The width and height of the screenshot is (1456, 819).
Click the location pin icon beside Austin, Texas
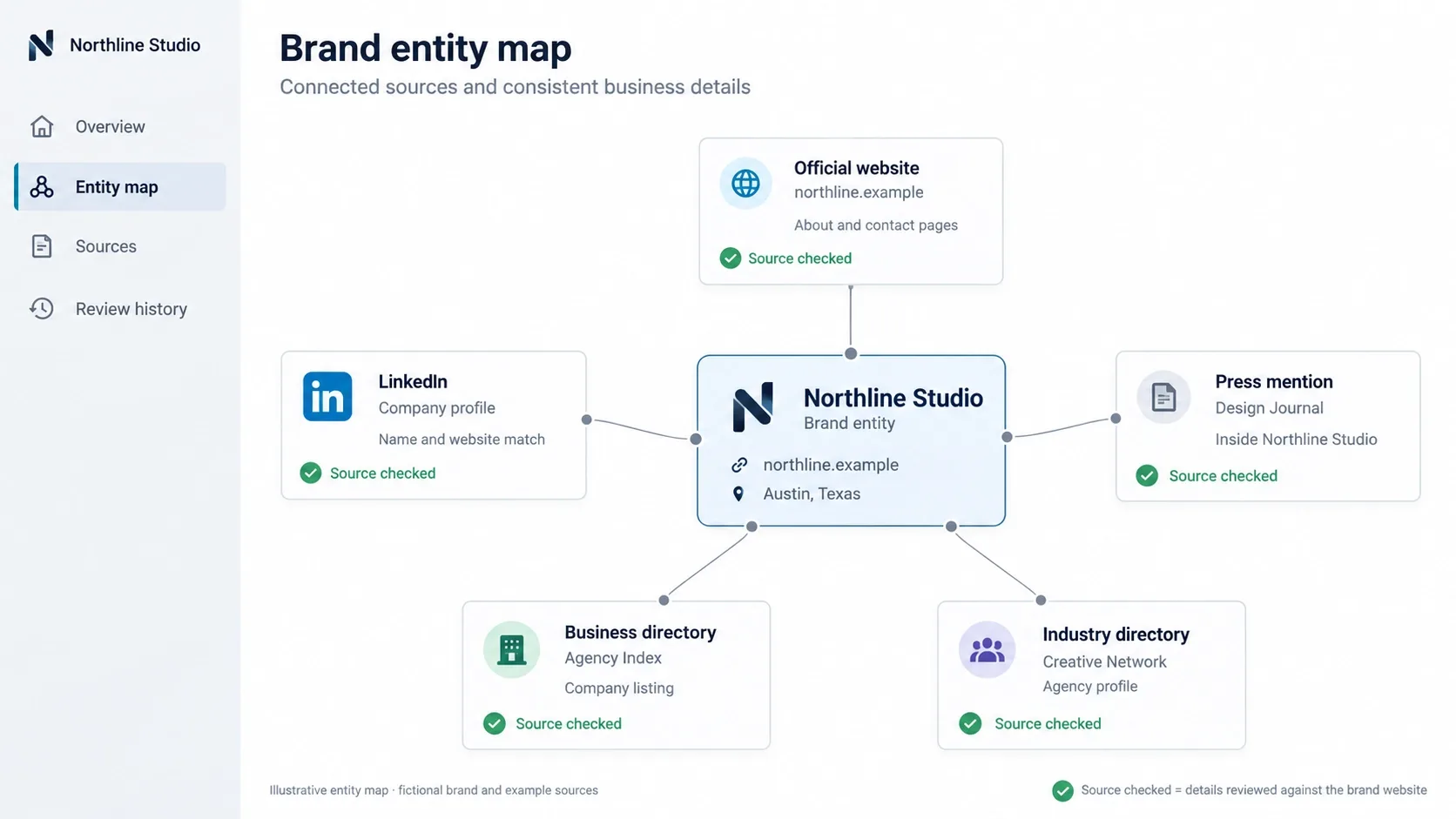tap(738, 493)
